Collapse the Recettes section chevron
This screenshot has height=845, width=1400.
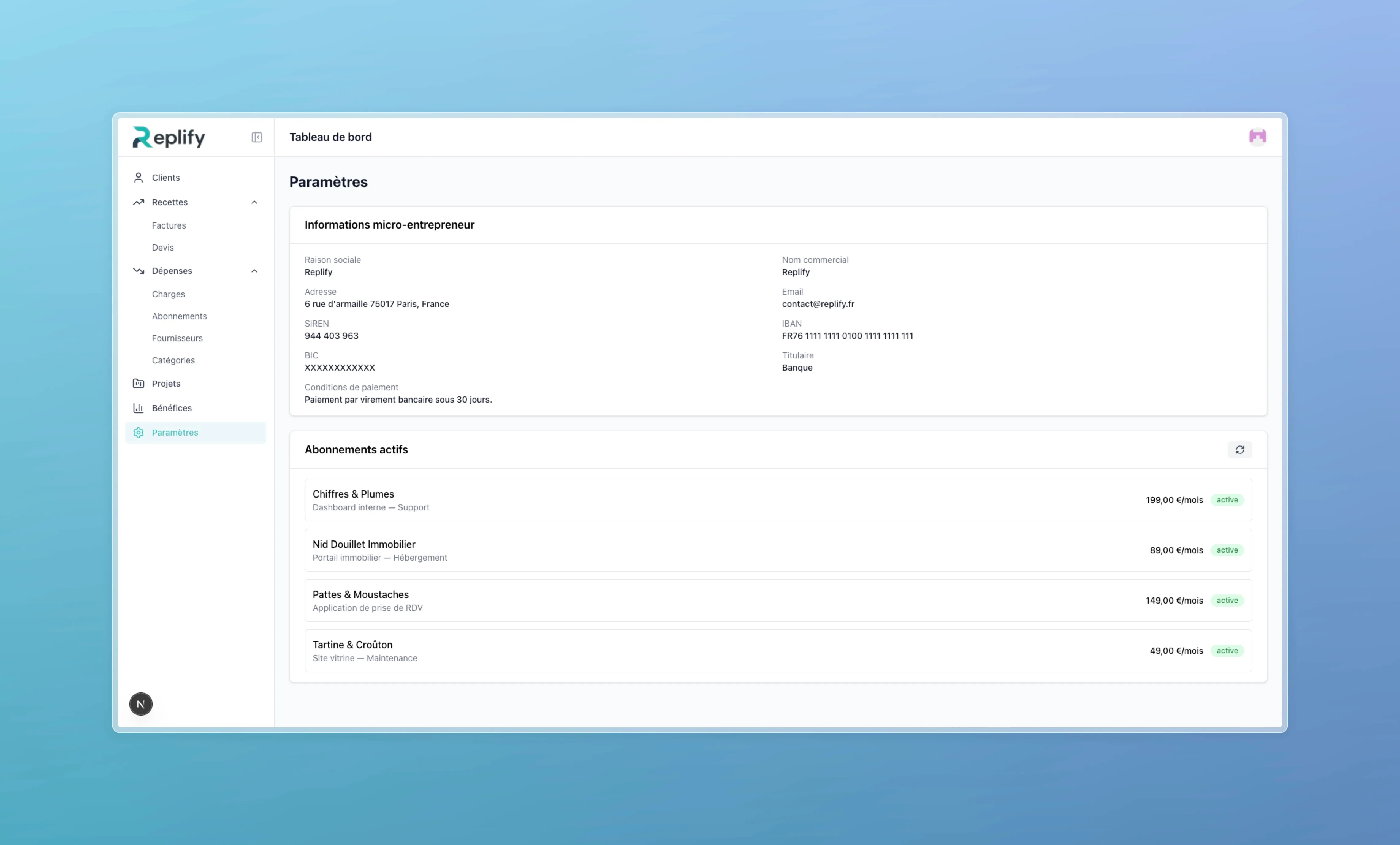click(254, 202)
